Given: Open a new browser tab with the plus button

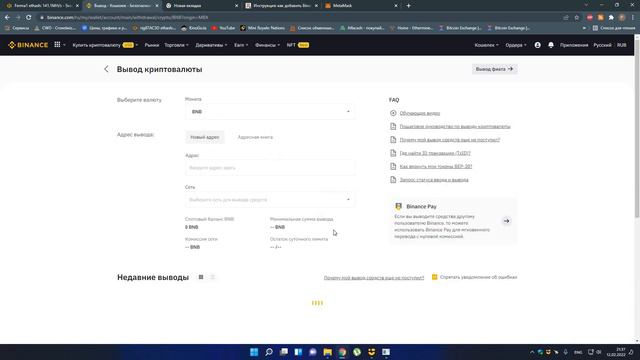Looking at the screenshot, I should point(409,6).
